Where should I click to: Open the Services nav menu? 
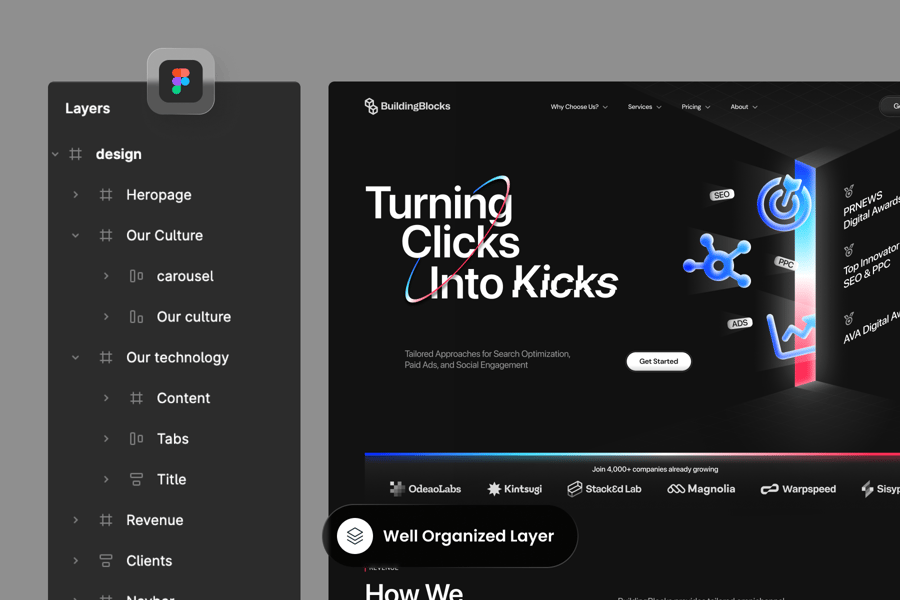coord(644,107)
